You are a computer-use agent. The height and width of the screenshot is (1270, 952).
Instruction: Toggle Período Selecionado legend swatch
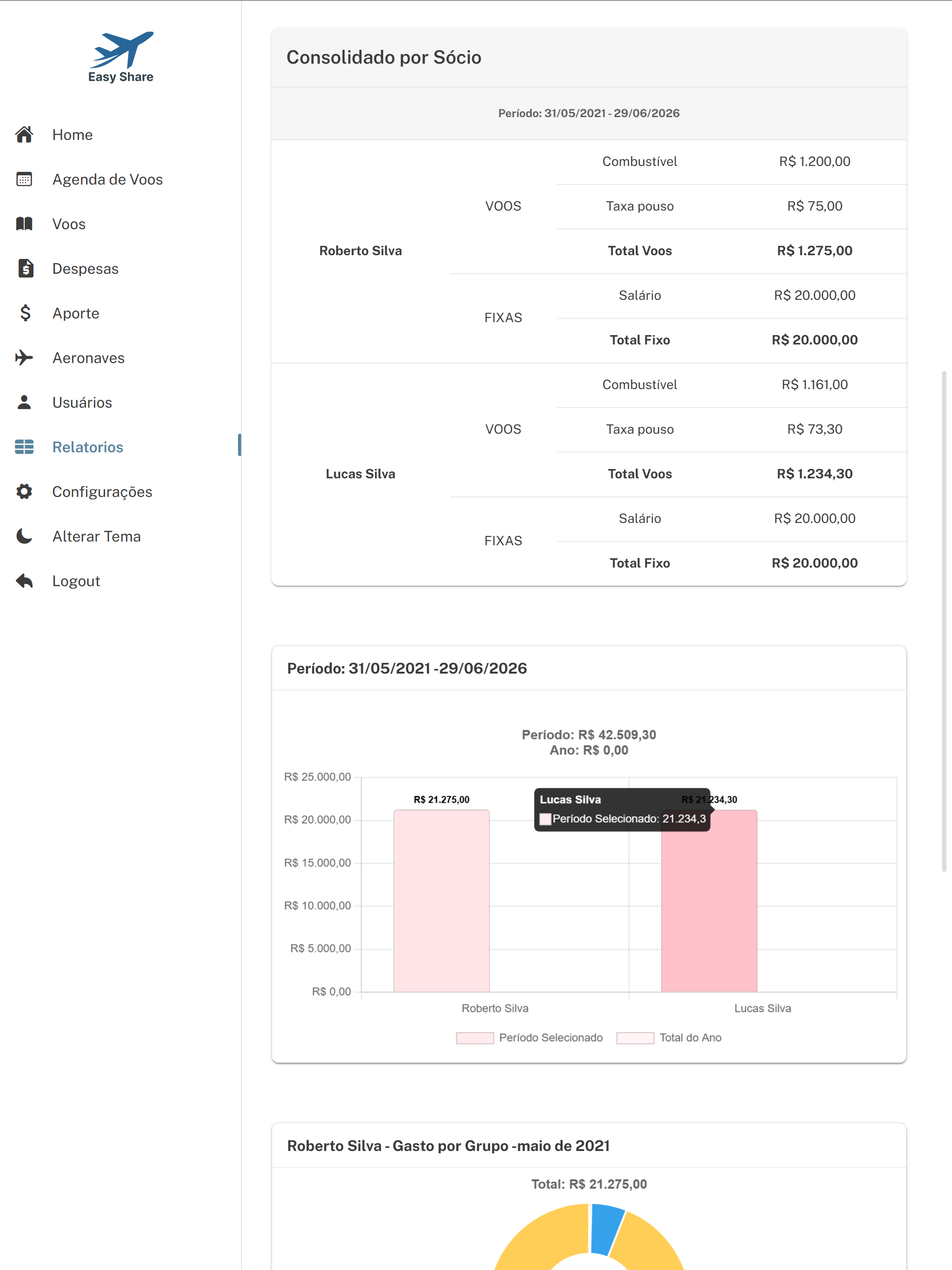point(475,1038)
